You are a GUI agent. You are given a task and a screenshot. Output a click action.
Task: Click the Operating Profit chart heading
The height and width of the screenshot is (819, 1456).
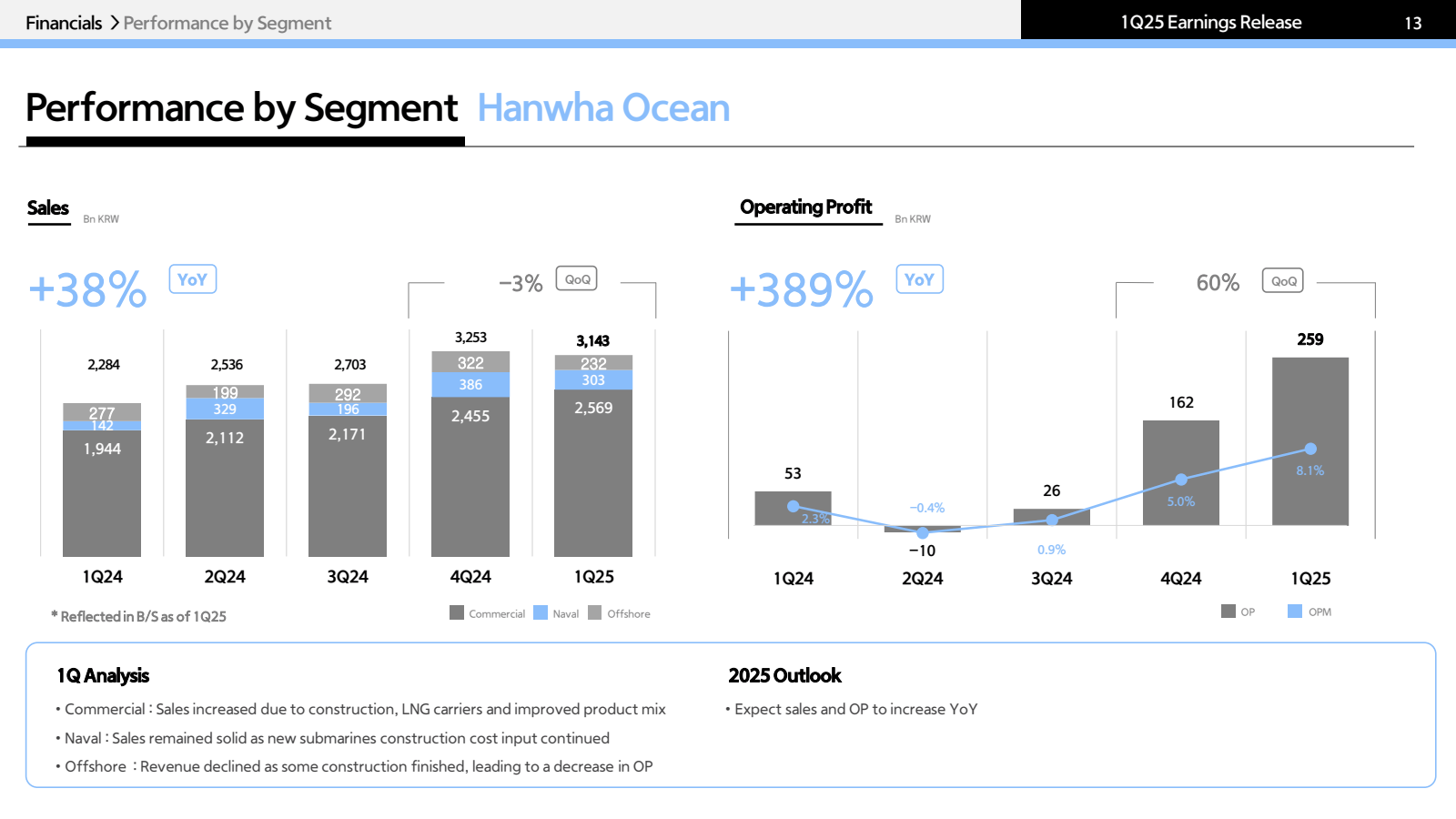806,207
